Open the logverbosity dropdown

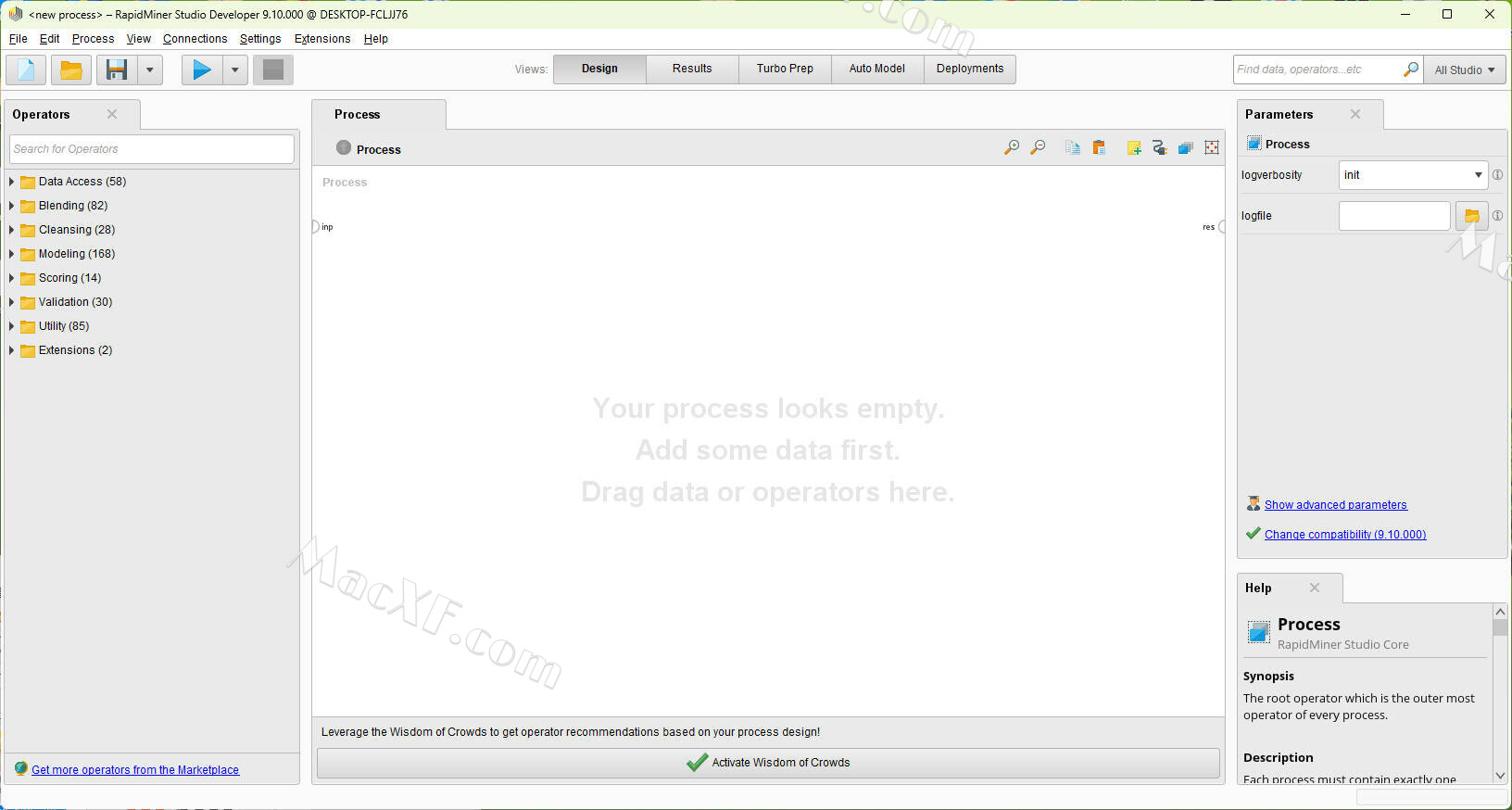[x=1413, y=174]
